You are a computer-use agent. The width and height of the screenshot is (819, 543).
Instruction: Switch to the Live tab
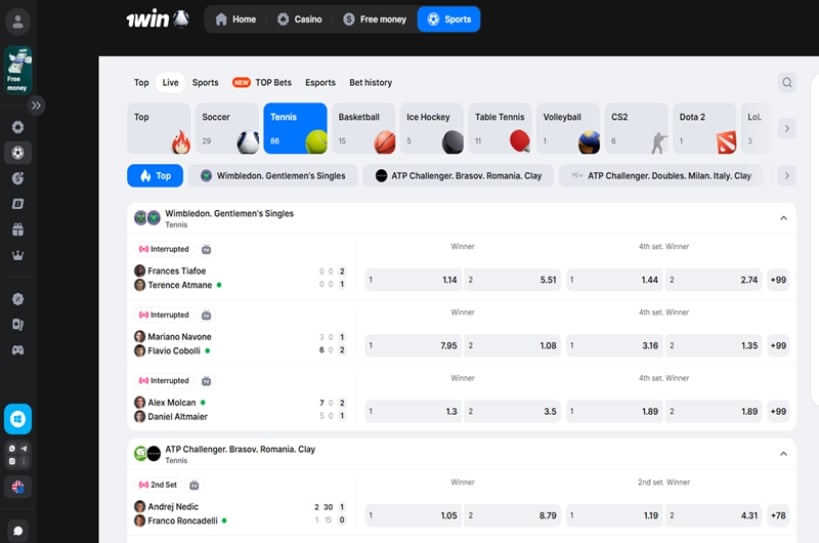coord(170,82)
